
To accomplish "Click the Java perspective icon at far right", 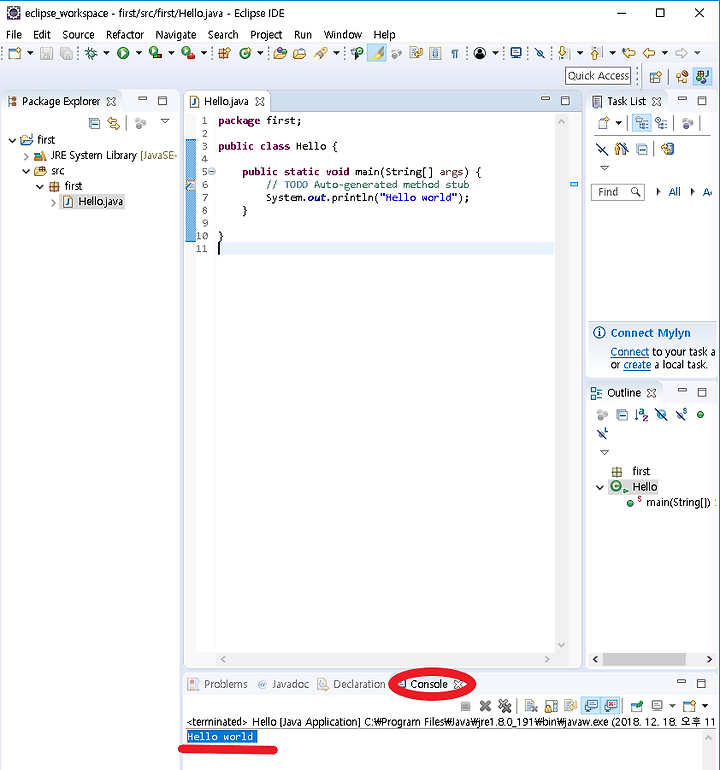I will pos(702,77).
